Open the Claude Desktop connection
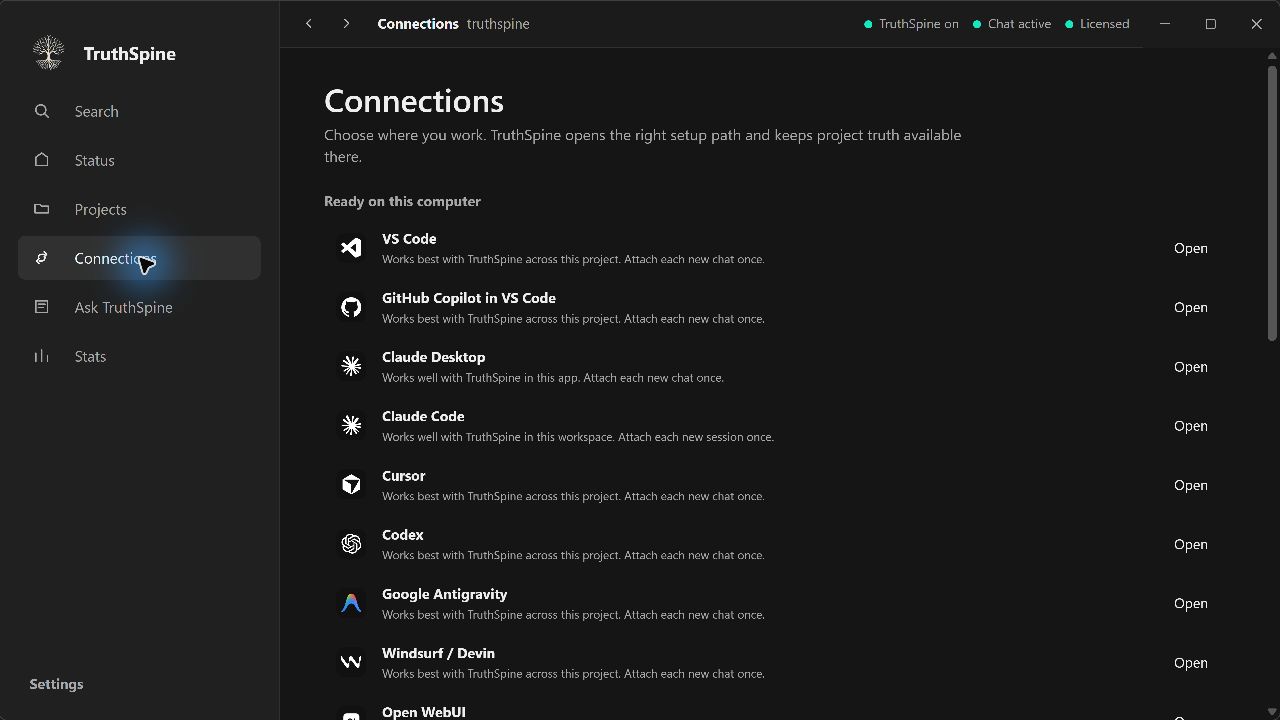Screen dimensions: 1280x720 pos(1190,367)
